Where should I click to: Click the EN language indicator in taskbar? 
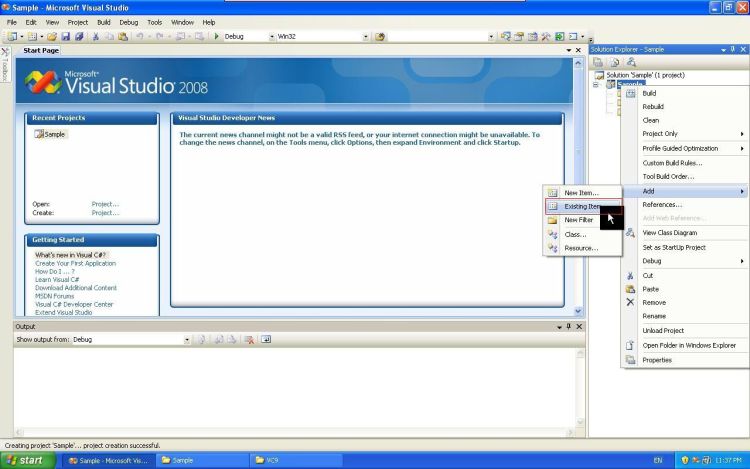coord(658,460)
